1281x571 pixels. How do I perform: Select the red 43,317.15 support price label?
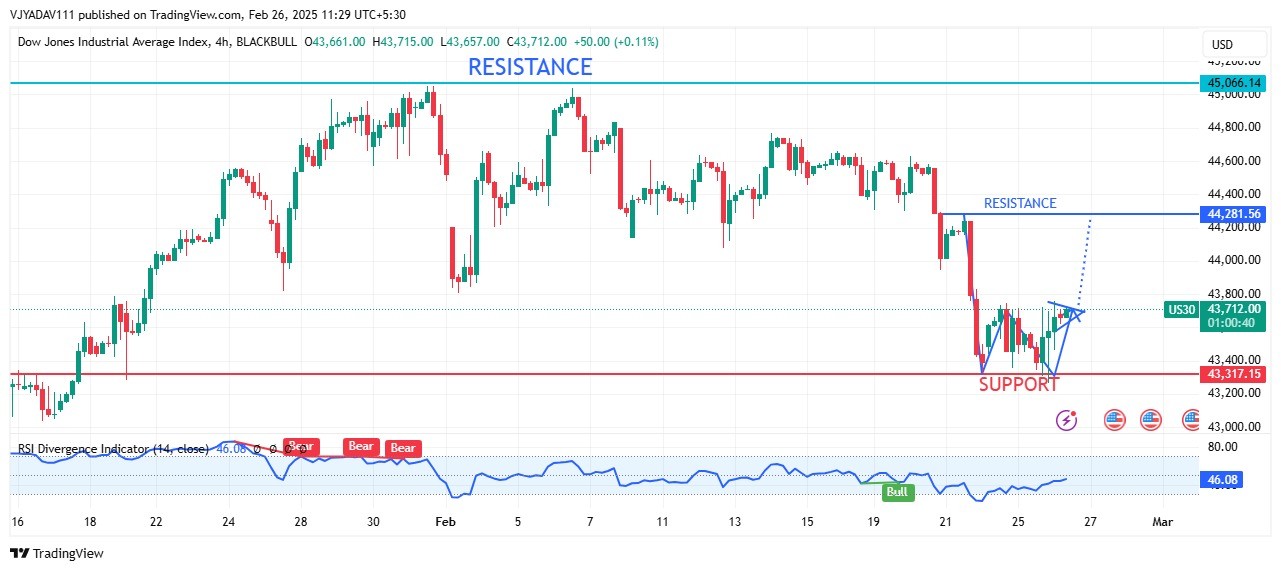tap(1234, 374)
